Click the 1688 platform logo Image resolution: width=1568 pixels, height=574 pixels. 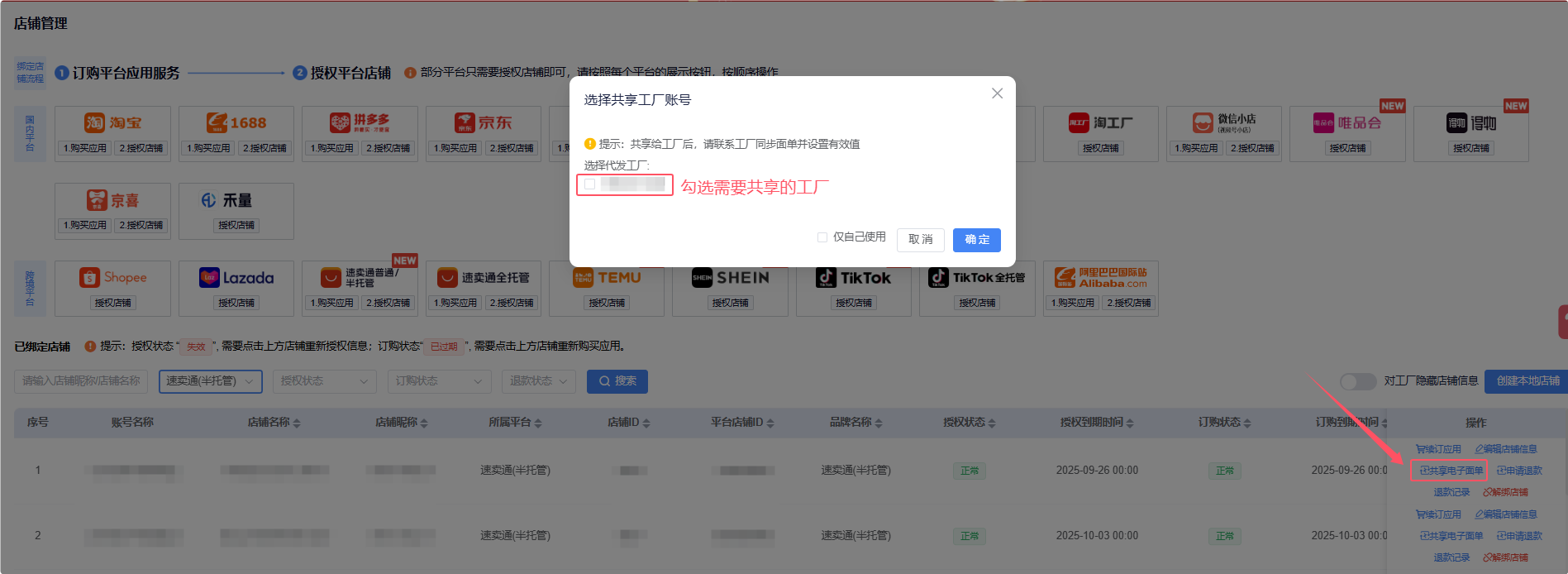coord(236,122)
